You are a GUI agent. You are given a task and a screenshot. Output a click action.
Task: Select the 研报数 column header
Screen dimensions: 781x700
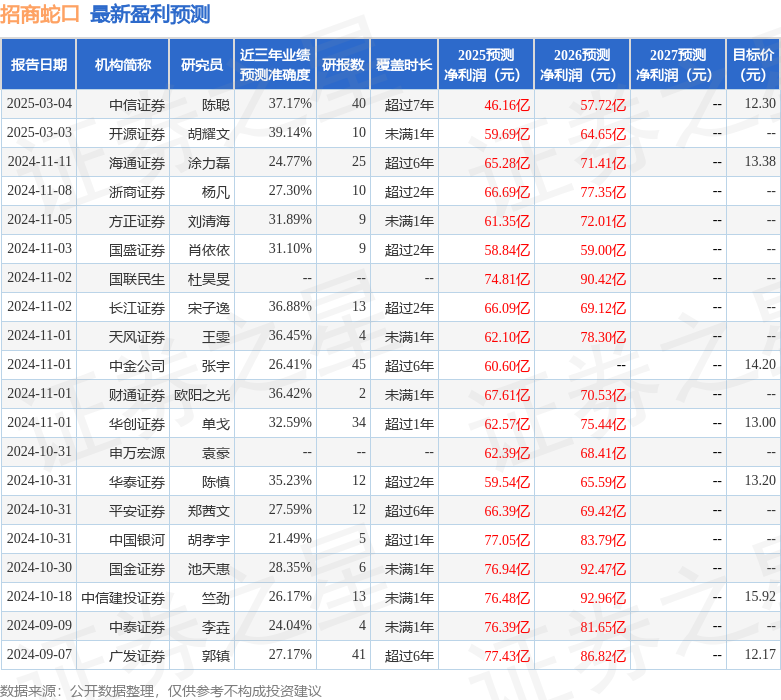click(x=343, y=64)
